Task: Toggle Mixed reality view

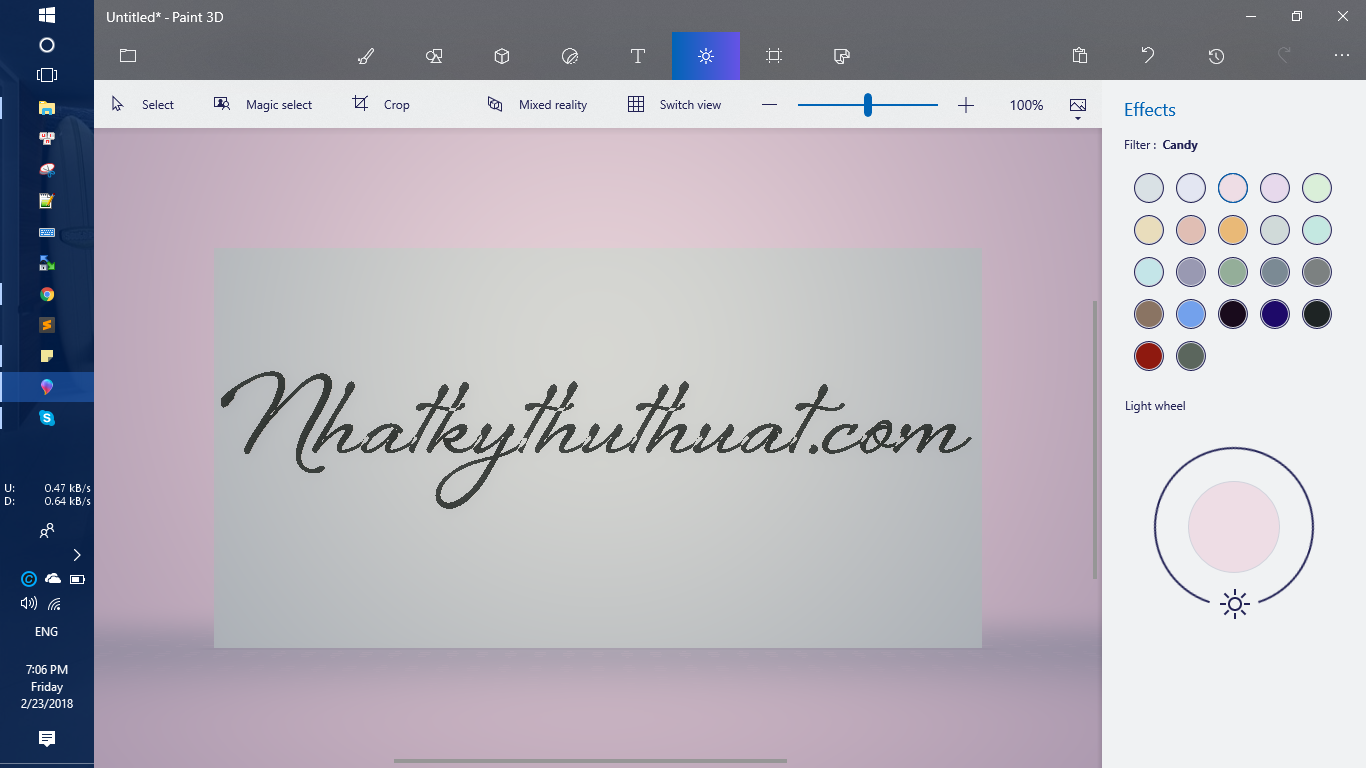Action: pyautogui.click(x=537, y=105)
